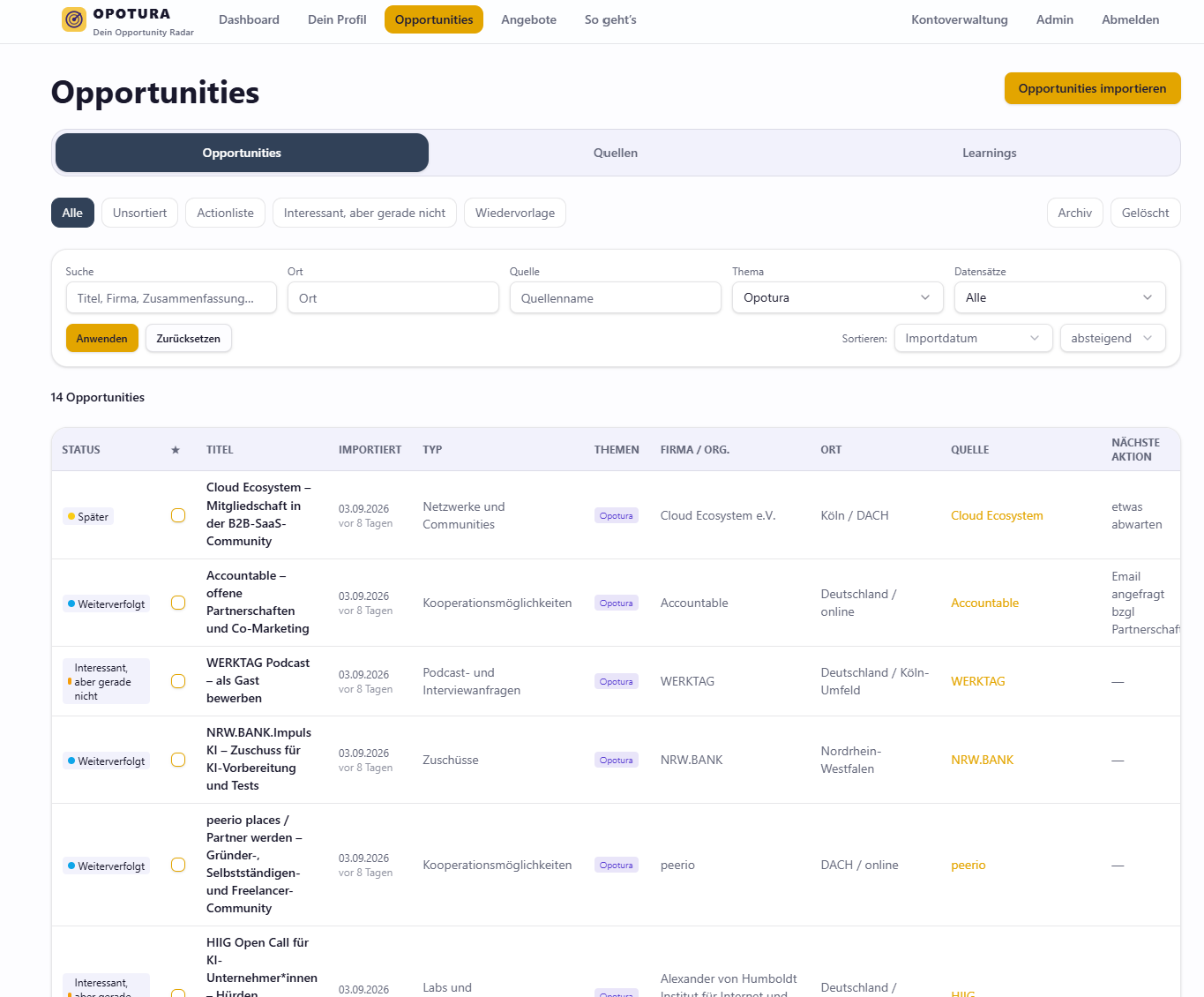Click the Opotura theme tag in Cloud Ecosystem row
1204x997 pixels.
click(x=616, y=515)
